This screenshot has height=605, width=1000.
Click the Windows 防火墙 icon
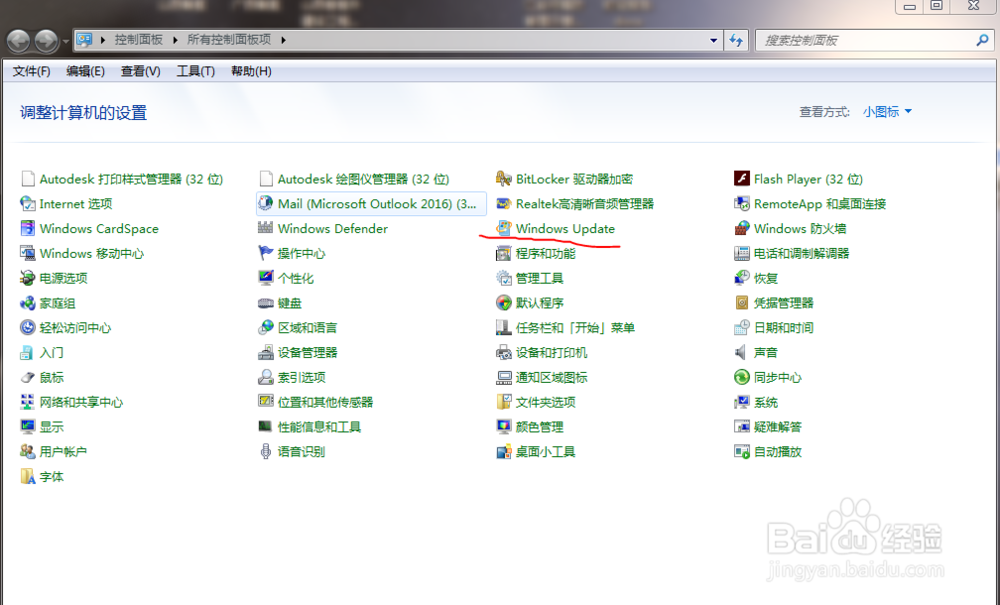click(x=742, y=228)
